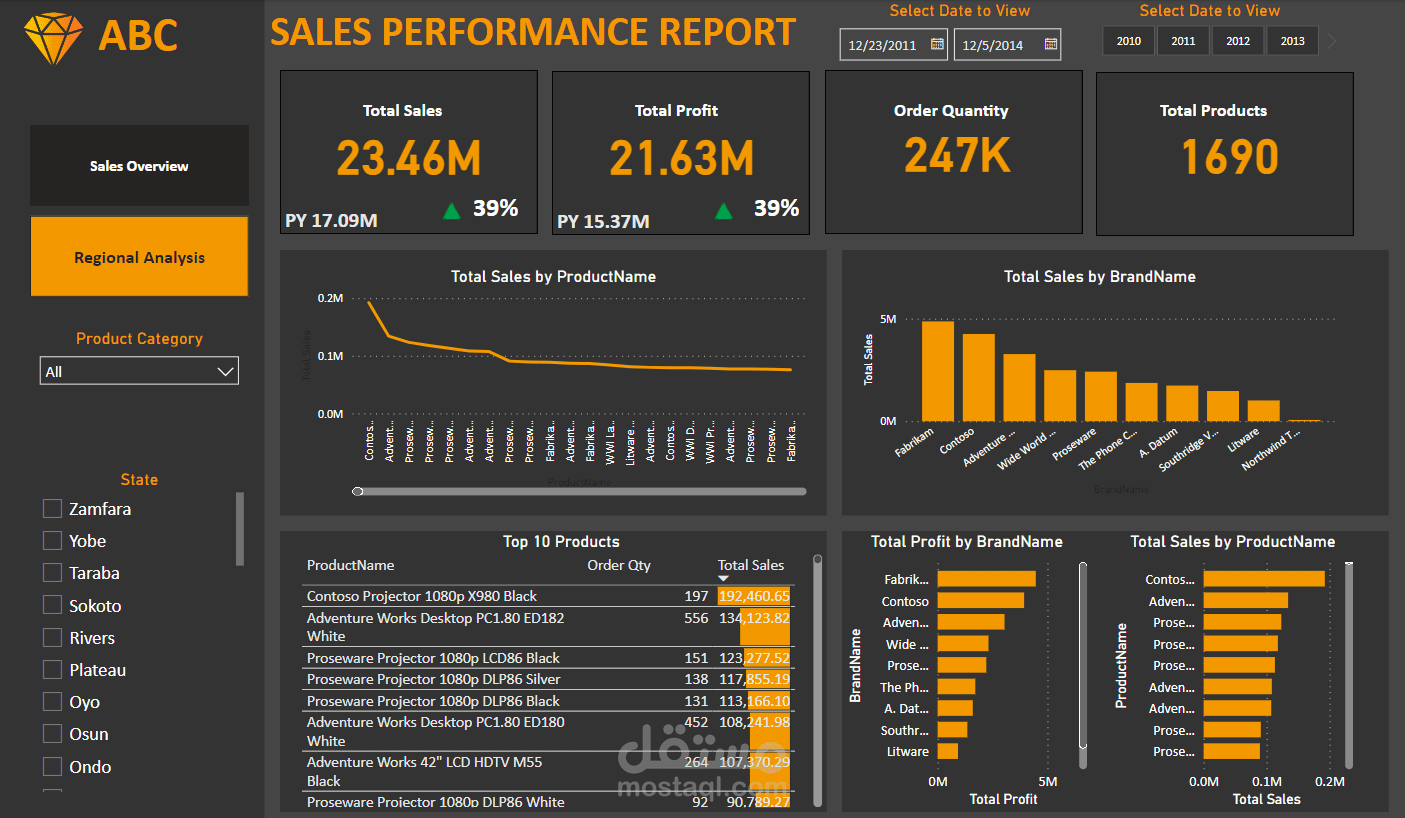Click the Fabrikam column in BrandName chart

(x=937, y=371)
